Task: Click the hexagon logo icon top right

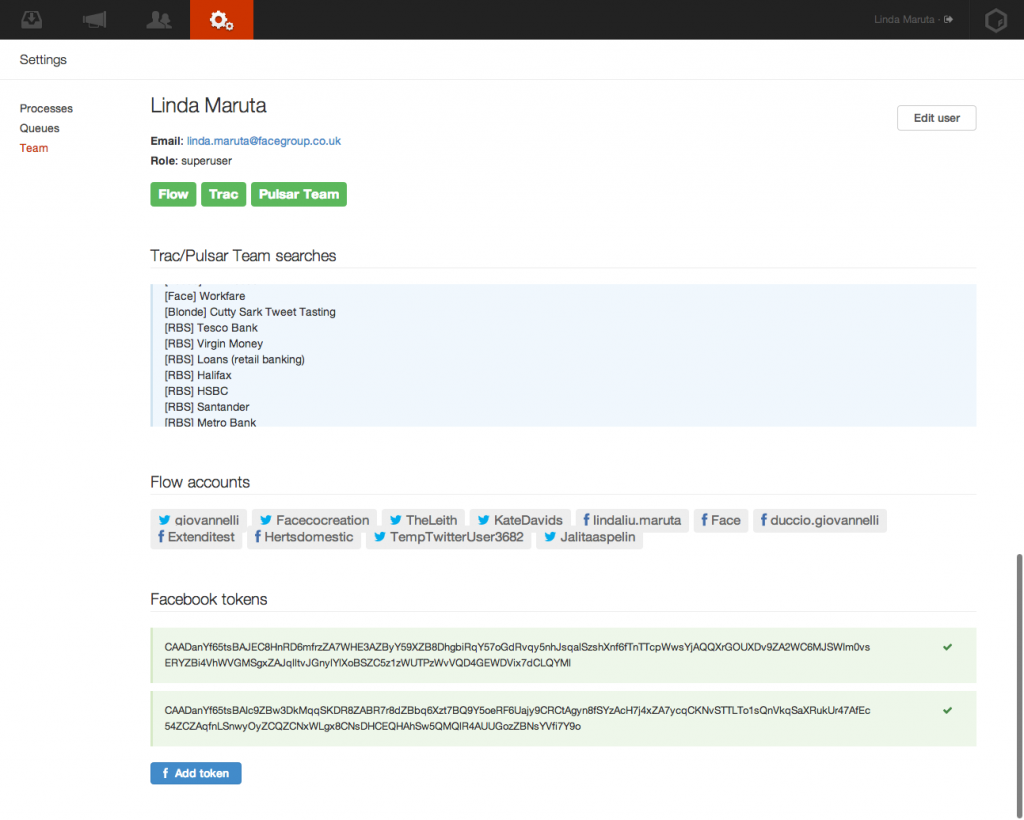Action: pos(996,20)
